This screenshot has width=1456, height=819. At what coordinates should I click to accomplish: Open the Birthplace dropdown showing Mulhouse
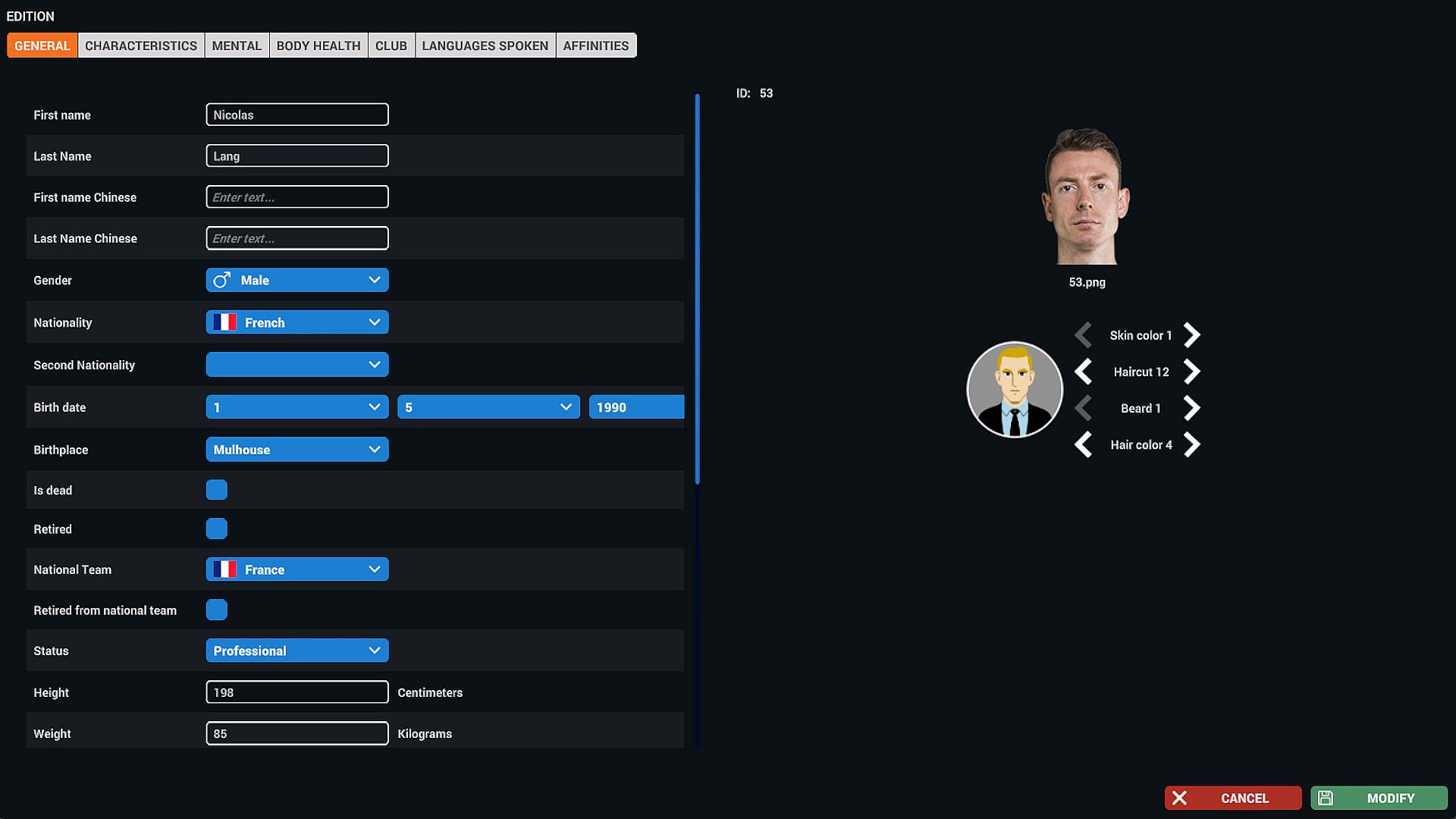tap(297, 450)
